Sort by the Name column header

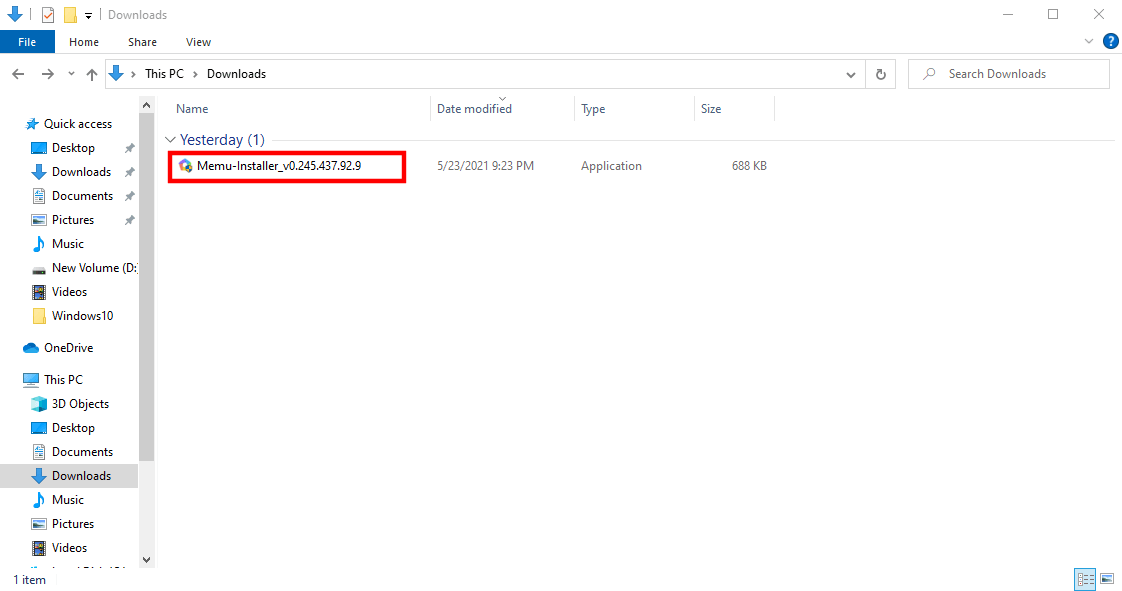(192, 109)
